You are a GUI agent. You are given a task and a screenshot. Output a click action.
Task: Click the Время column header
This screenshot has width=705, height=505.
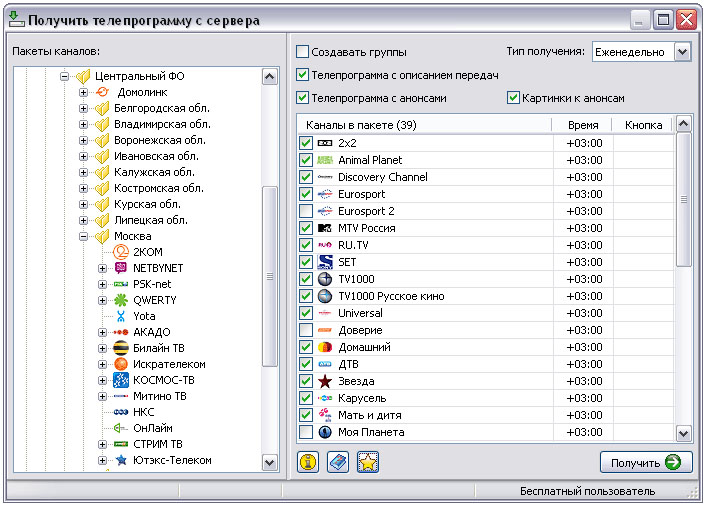(x=583, y=125)
